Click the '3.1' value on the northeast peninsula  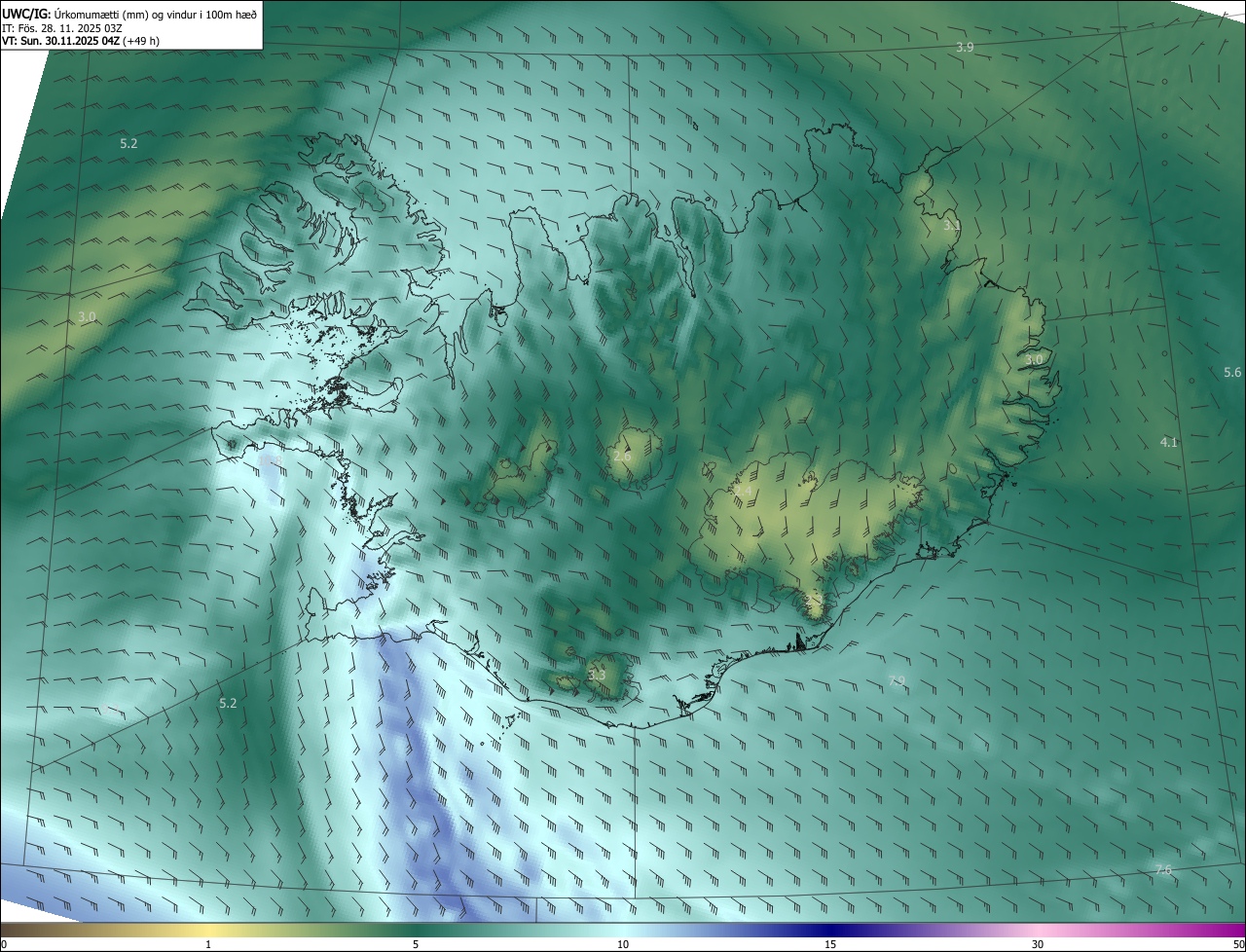952,226
